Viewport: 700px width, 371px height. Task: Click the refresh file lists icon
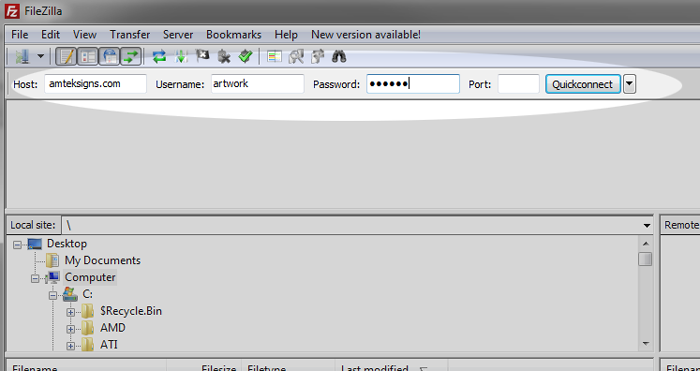tap(159, 57)
